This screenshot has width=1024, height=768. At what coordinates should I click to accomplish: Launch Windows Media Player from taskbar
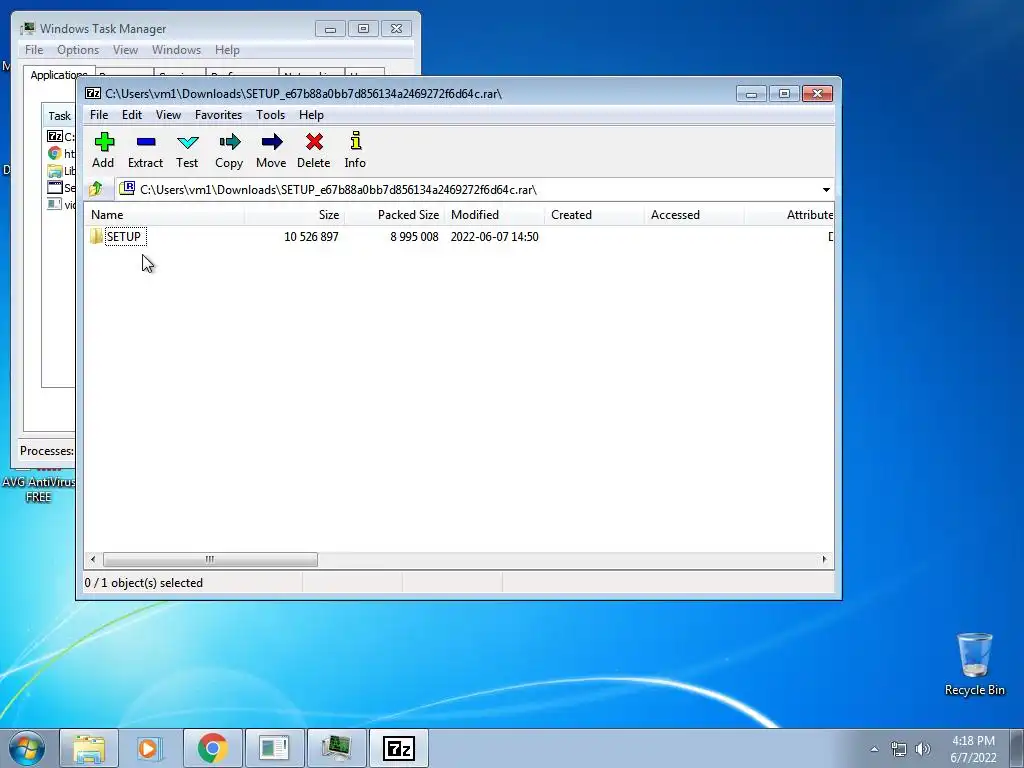tap(149, 748)
